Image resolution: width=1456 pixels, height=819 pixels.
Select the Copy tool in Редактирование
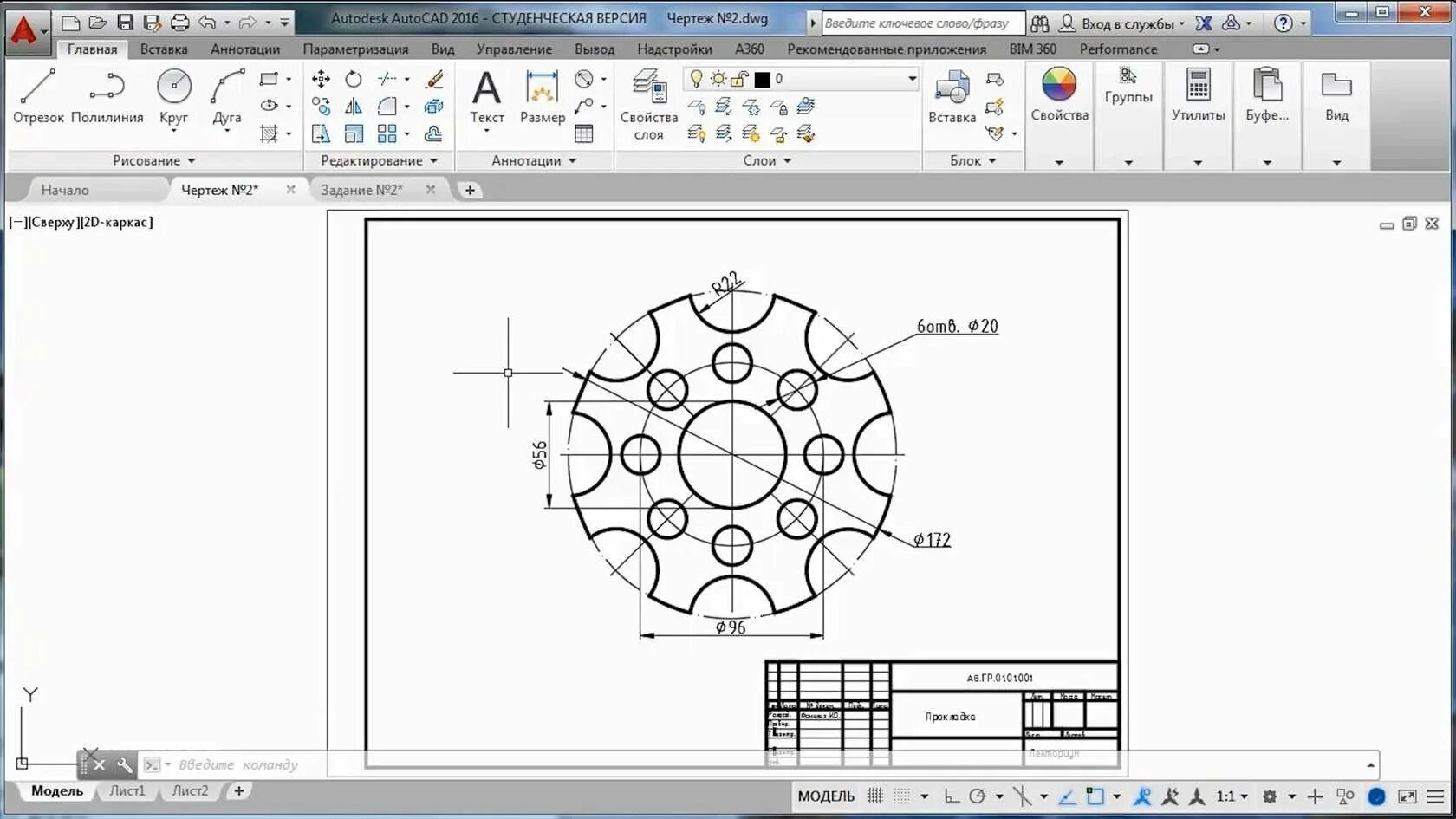point(321,107)
